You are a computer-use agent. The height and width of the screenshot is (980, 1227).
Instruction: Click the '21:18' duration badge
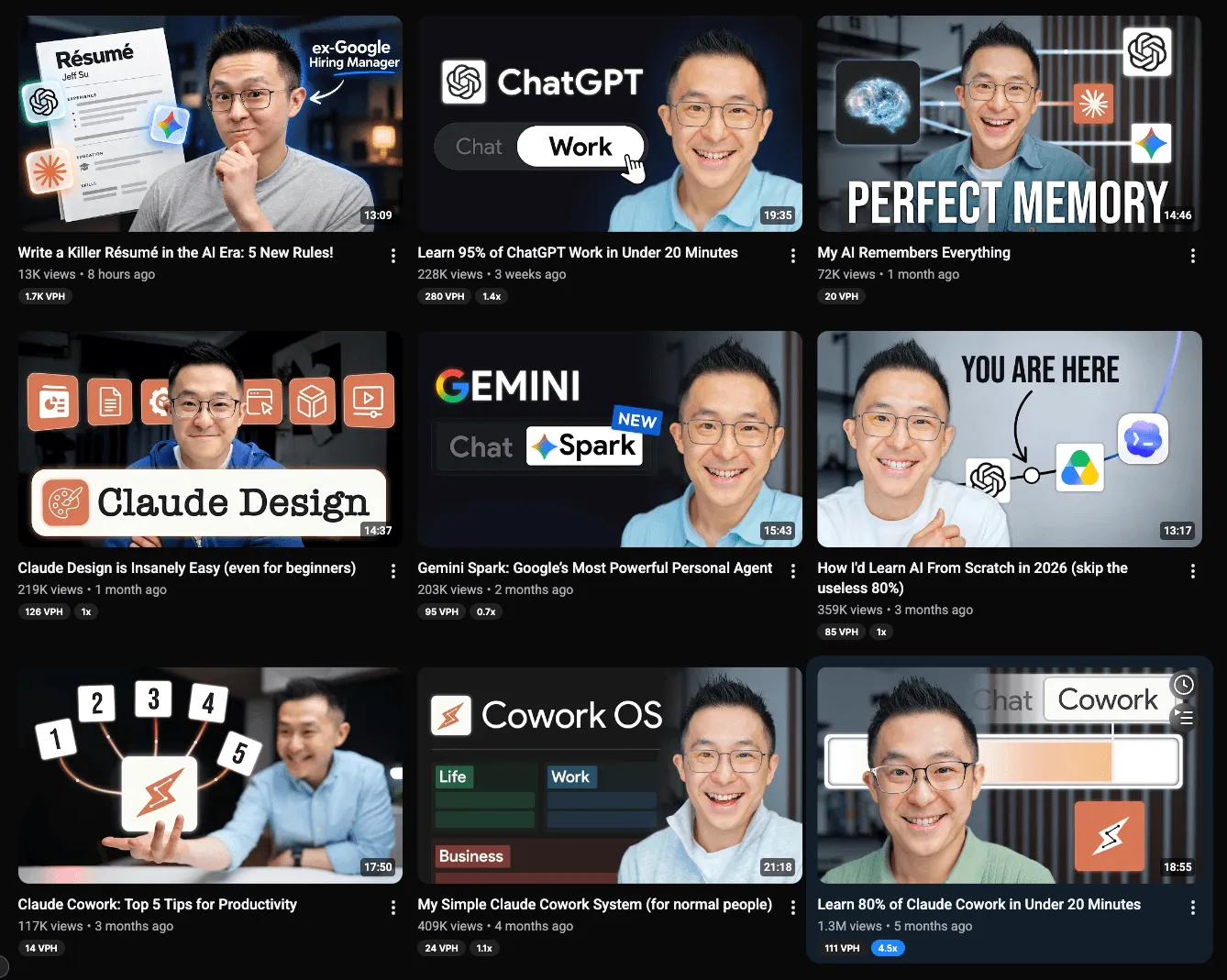778,867
